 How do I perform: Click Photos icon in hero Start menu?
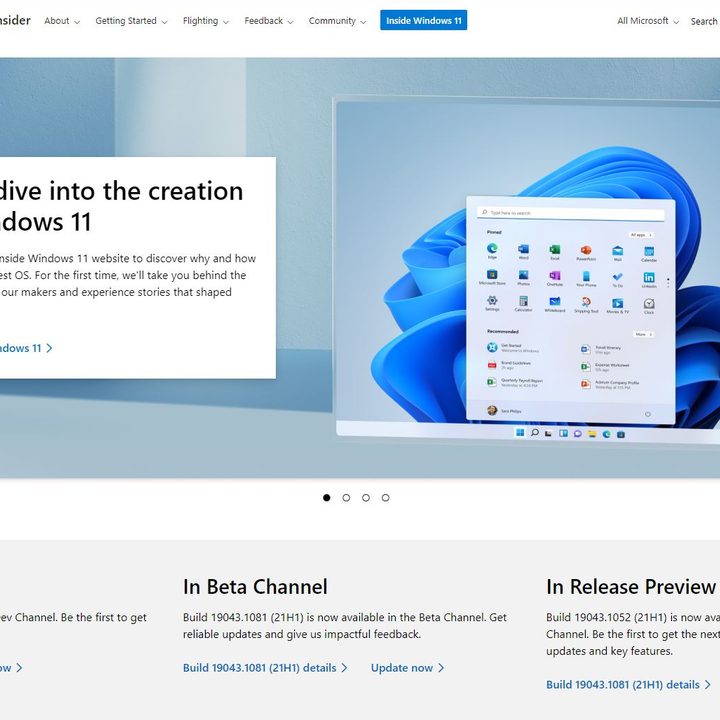coord(523,275)
